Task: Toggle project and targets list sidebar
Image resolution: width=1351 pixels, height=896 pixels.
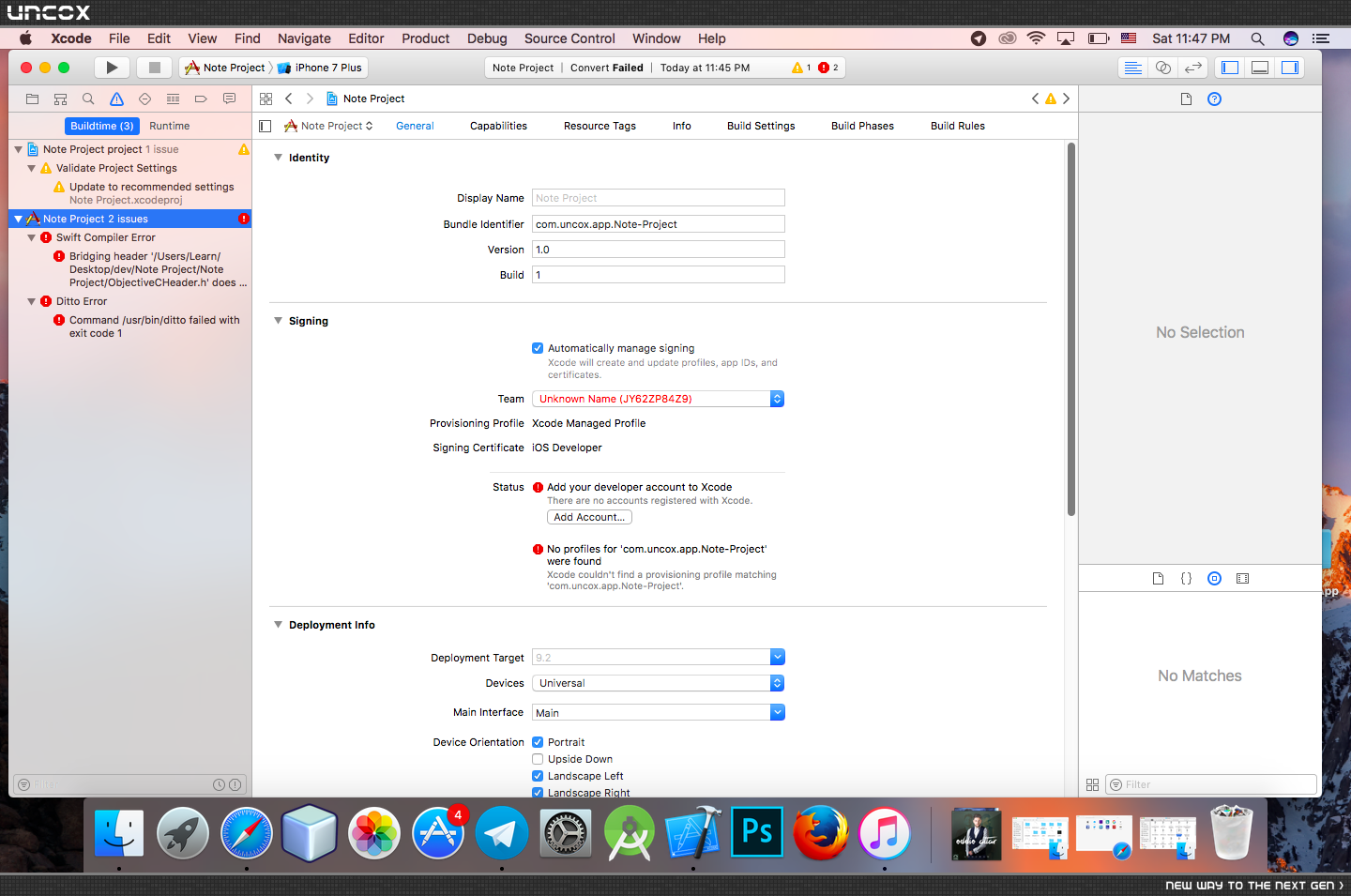Action: (x=265, y=126)
